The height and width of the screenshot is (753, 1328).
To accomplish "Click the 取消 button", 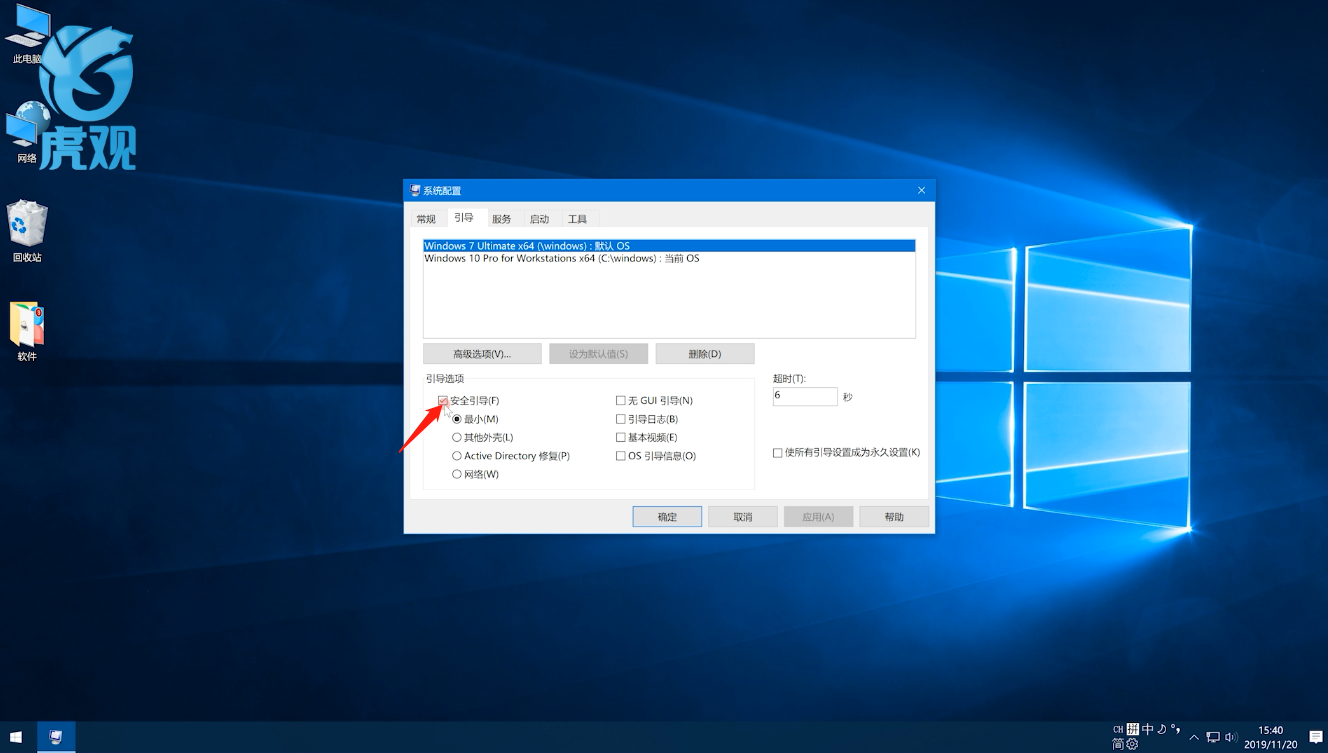I will 742,517.
